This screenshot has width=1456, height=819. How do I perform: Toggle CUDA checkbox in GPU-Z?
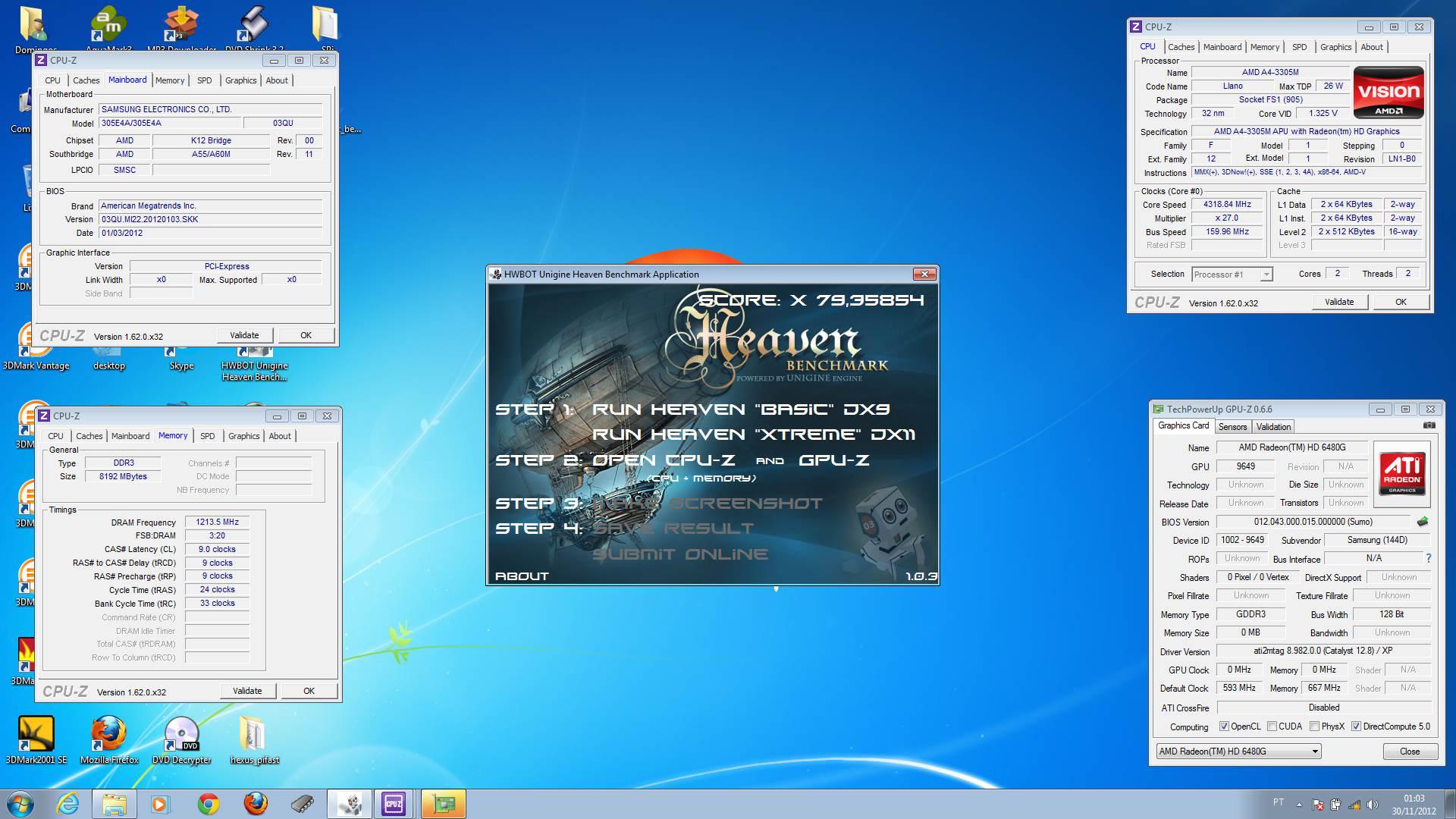tap(1272, 726)
